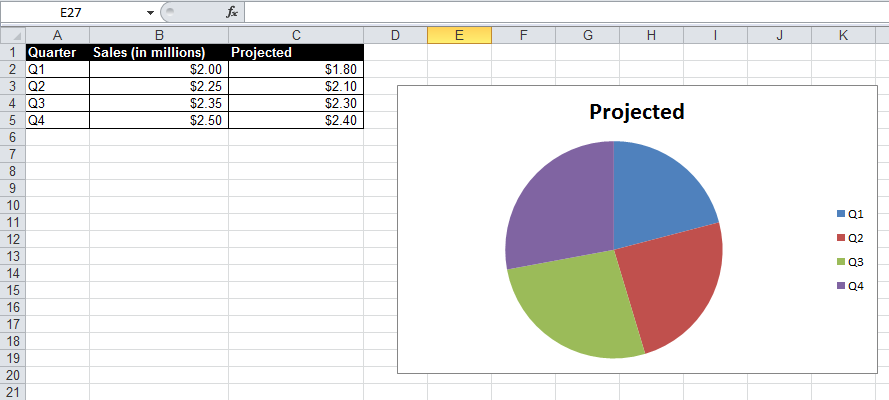Select column J header

(x=780, y=35)
